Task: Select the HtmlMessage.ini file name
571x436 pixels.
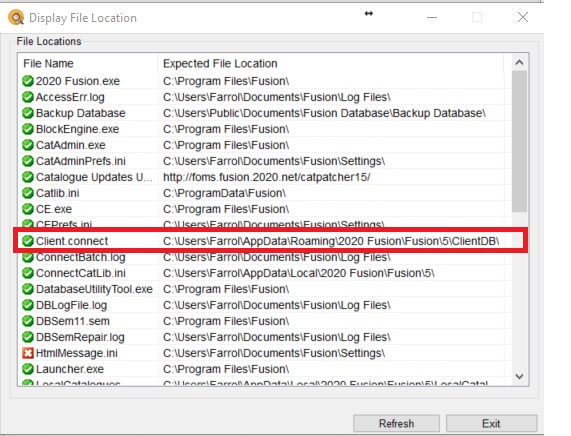Action: pyautogui.click(x=76, y=353)
